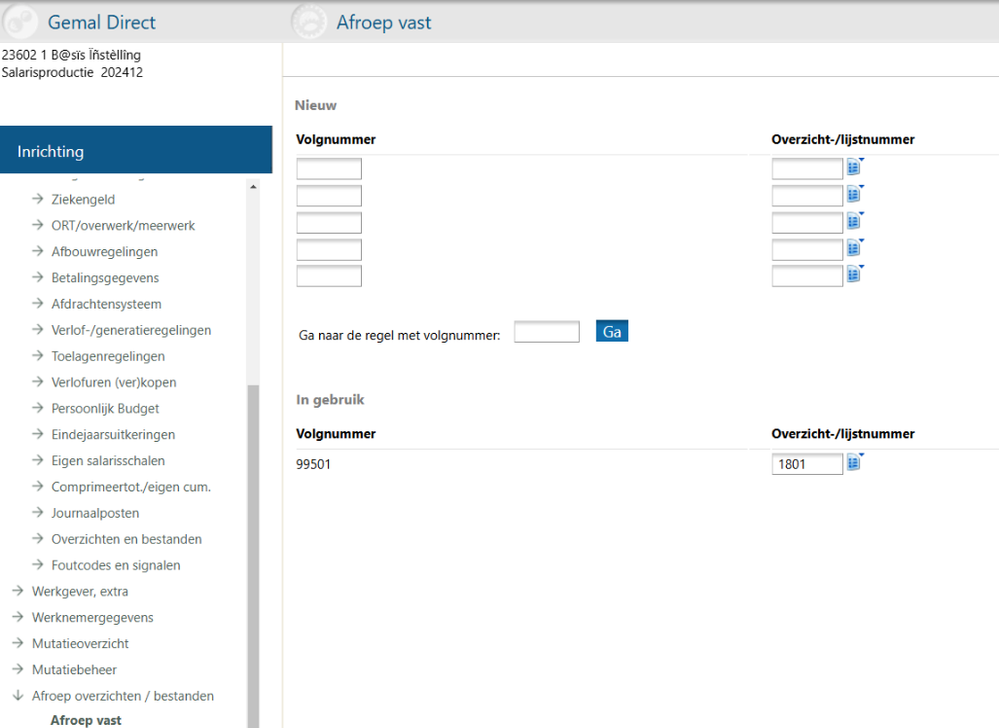The height and width of the screenshot is (728, 999).
Task: Select Afdrachtensysteem in the sidebar
Action: [x=106, y=304]
